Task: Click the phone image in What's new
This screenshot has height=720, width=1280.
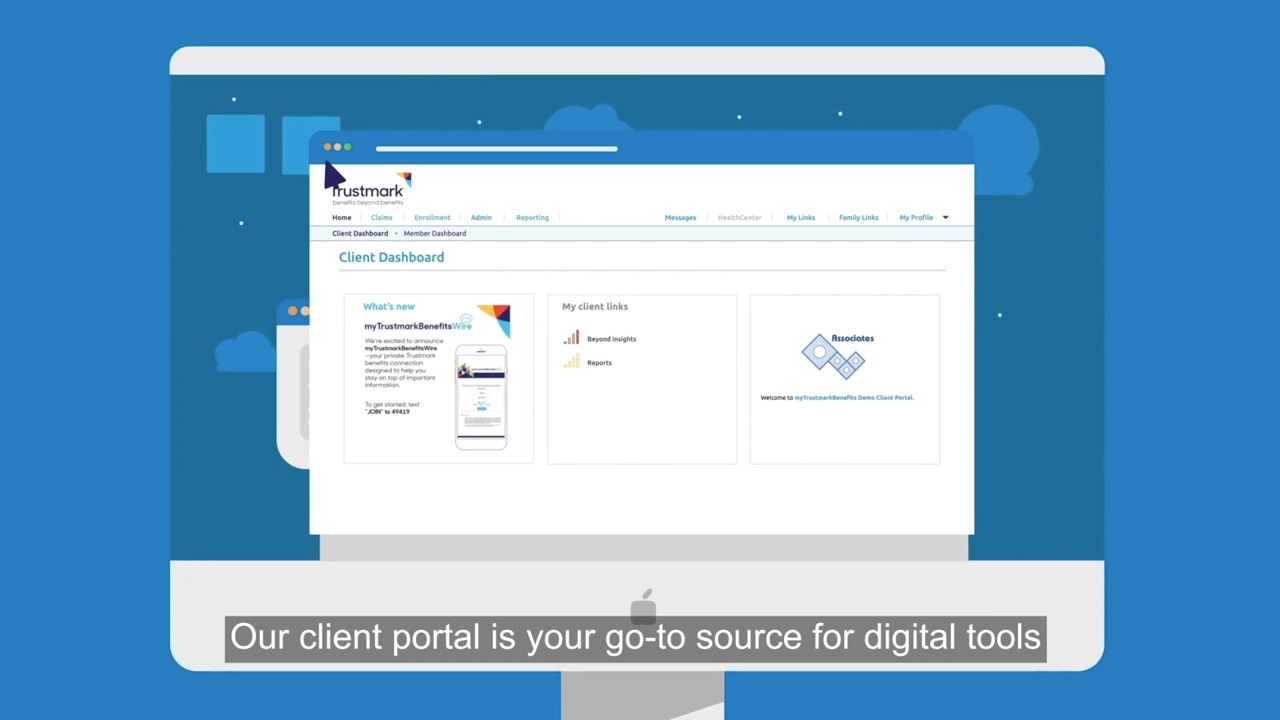Action: point(481,397)
